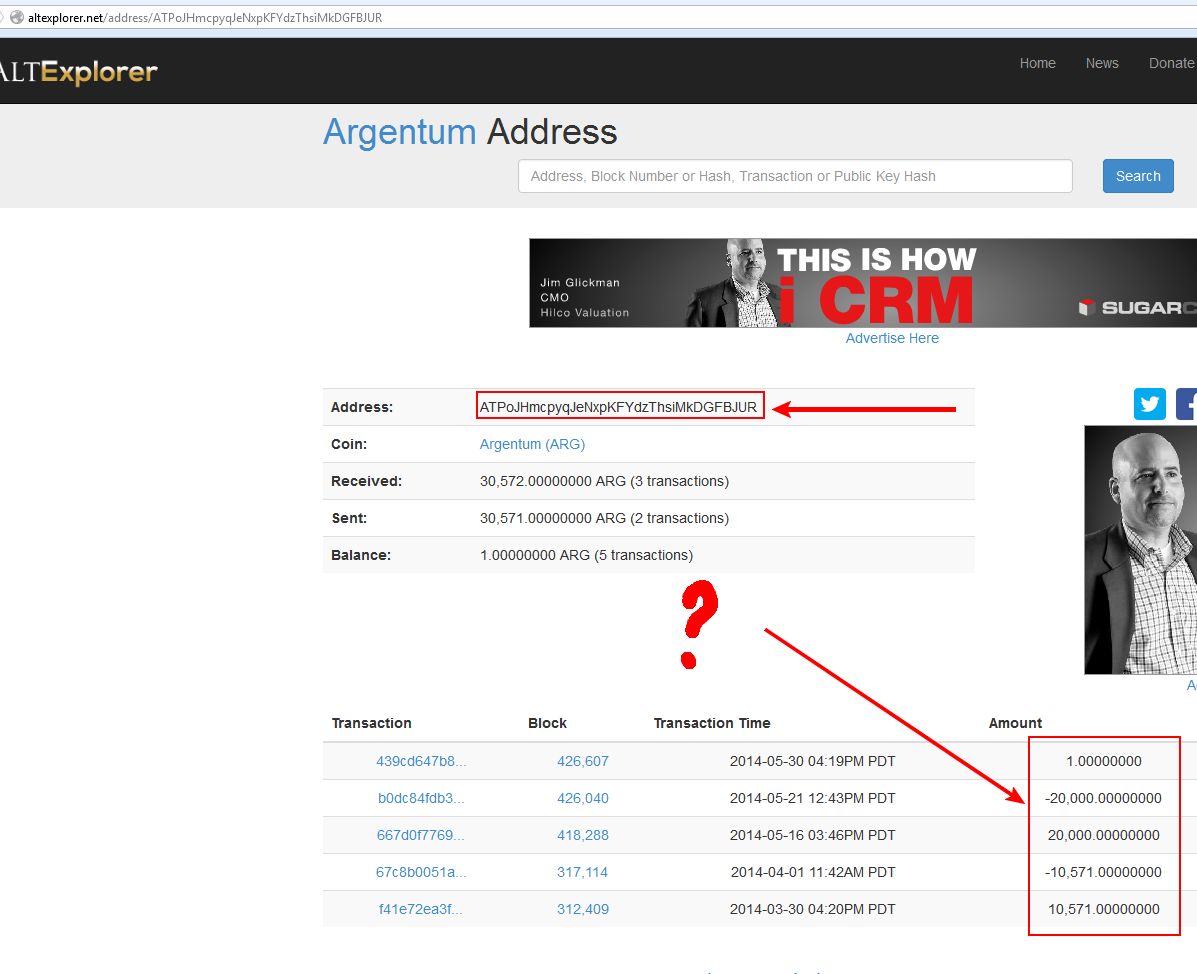Click the ALTExplorer logo

tap(78, 72)
